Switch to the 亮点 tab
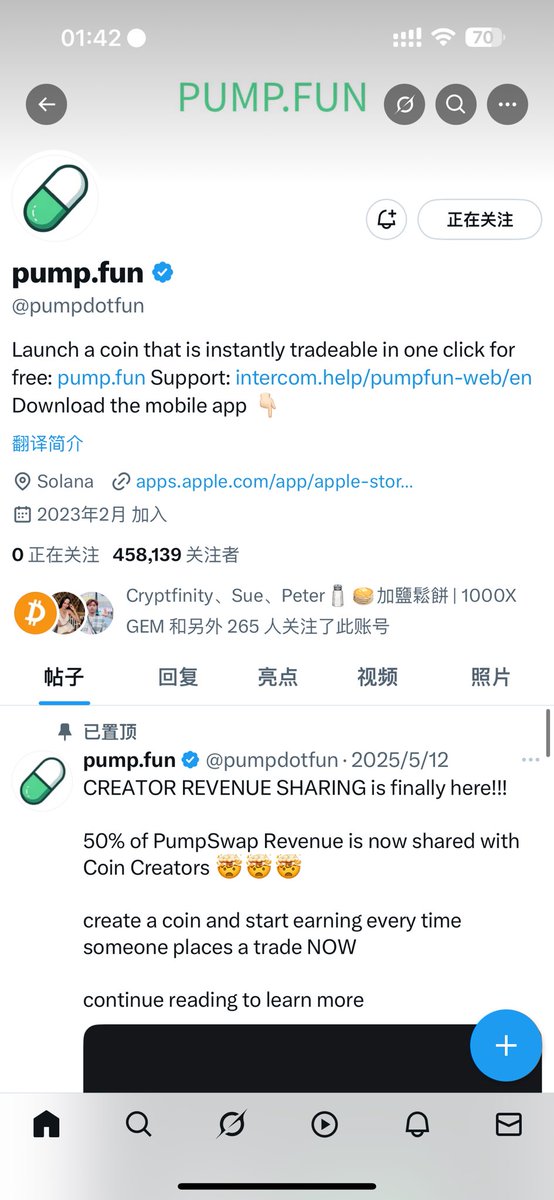Viewport: 554px width, 1200px height. tap(277, 677)
